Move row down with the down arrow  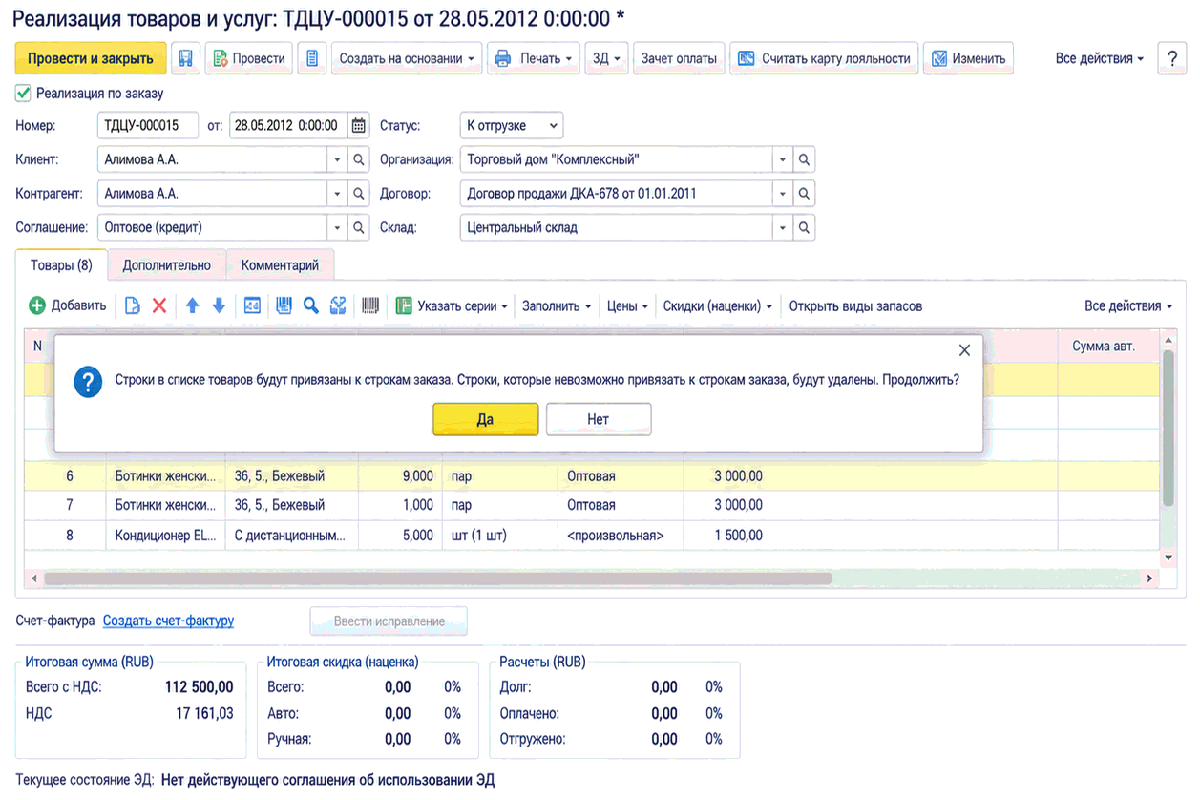click(x=218, y=306)
